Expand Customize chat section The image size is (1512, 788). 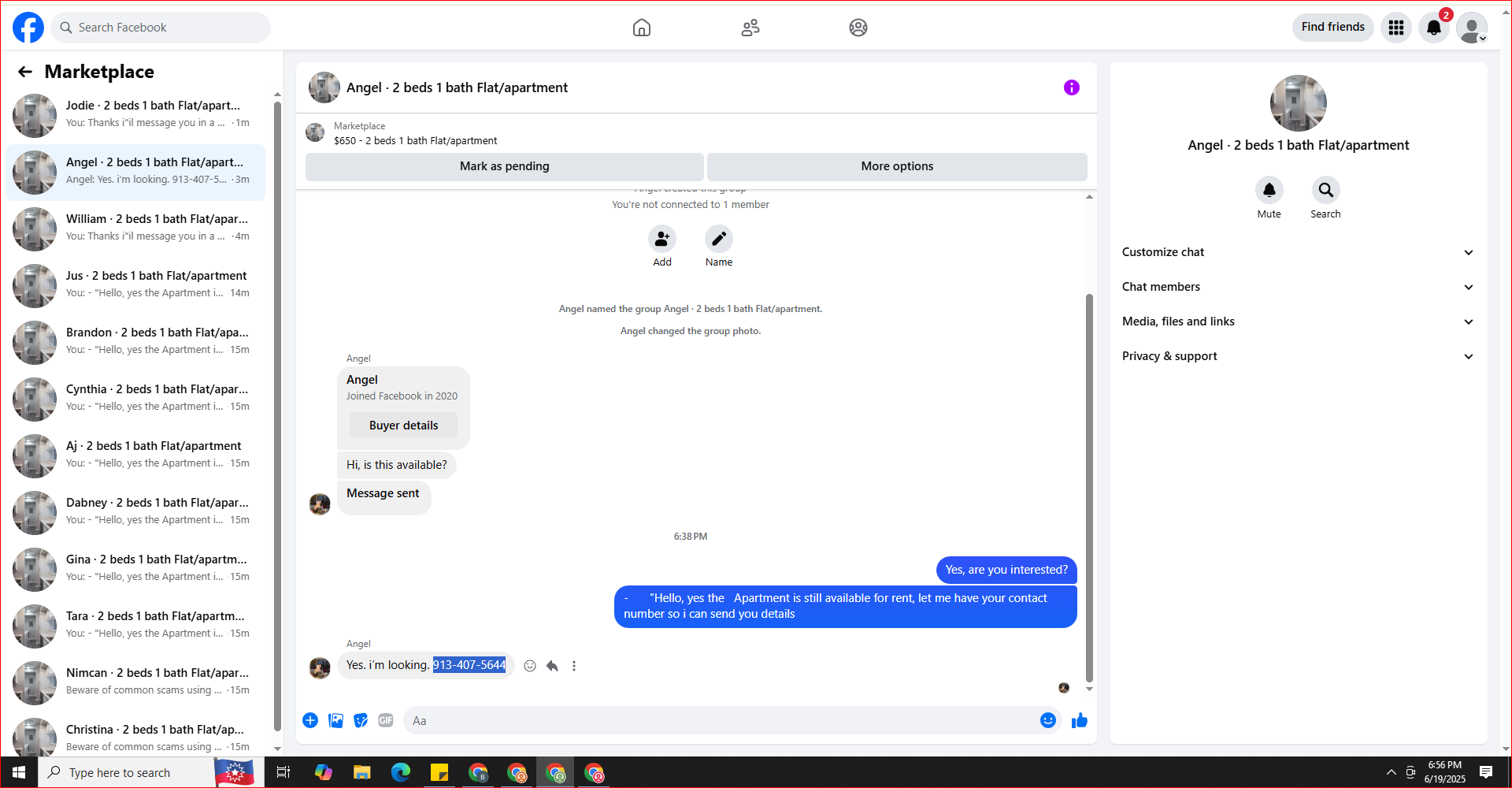tap(1299, 252)
